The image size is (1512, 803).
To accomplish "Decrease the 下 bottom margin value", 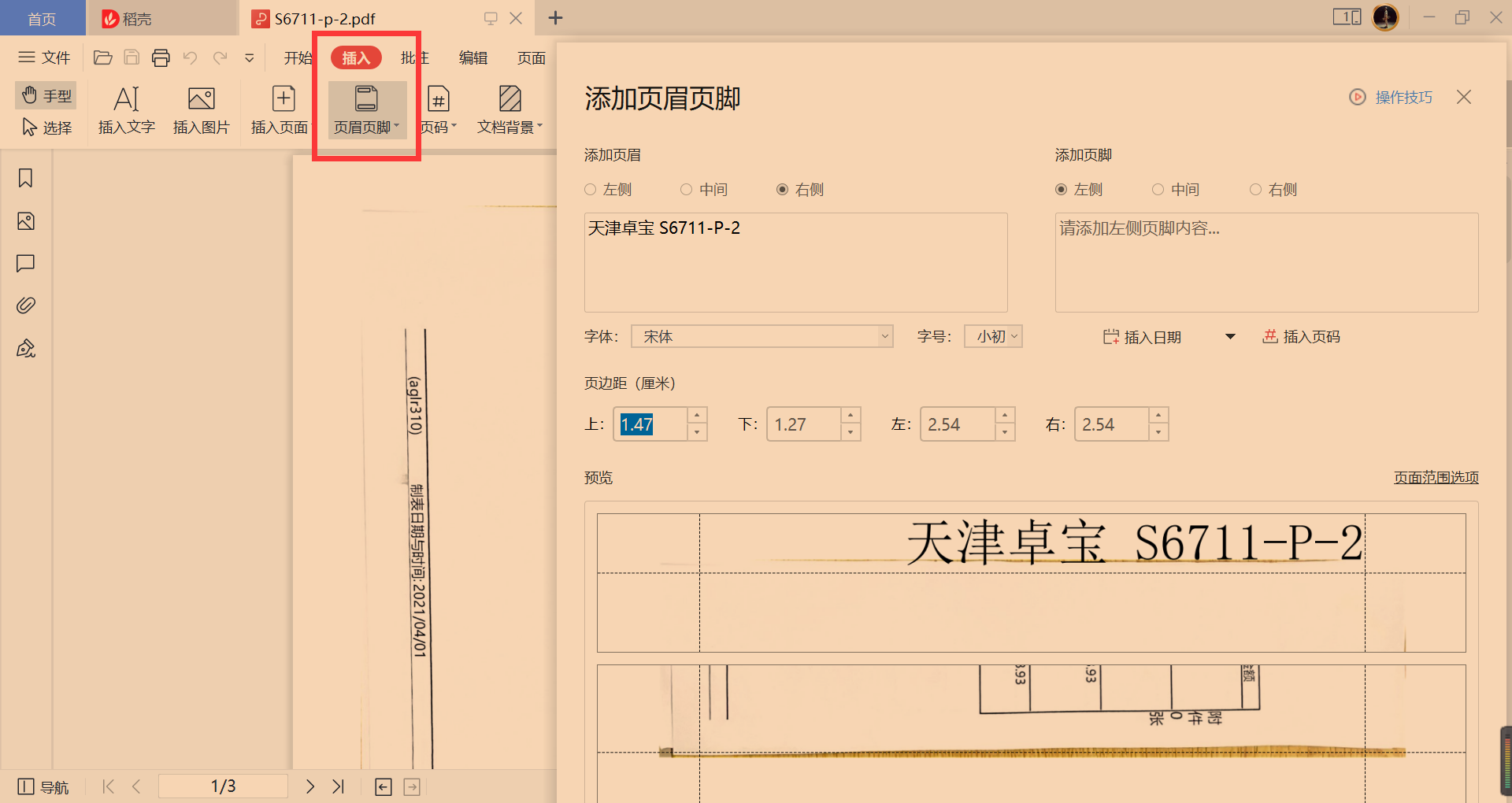I will [850, 433].
